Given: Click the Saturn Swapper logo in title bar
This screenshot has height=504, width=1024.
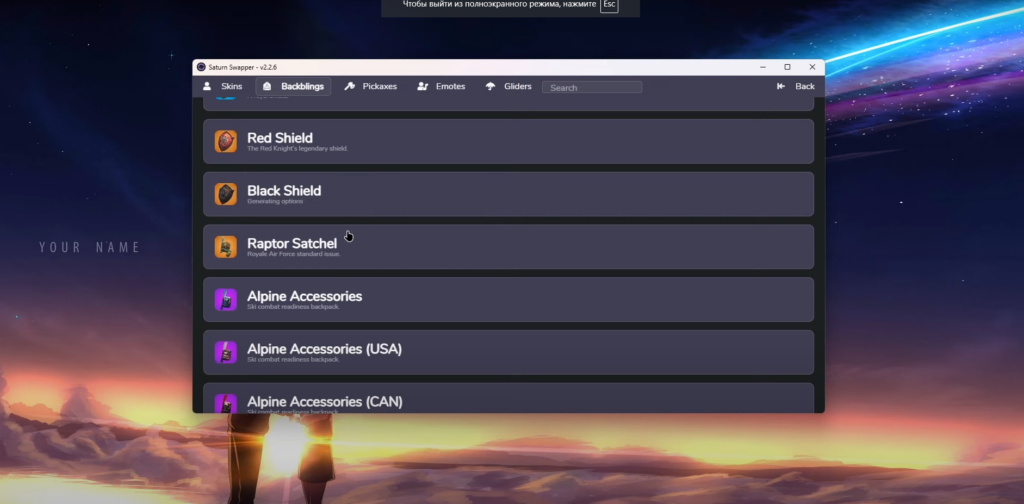Looking at the screenshot, I should [x=201, y=67].
